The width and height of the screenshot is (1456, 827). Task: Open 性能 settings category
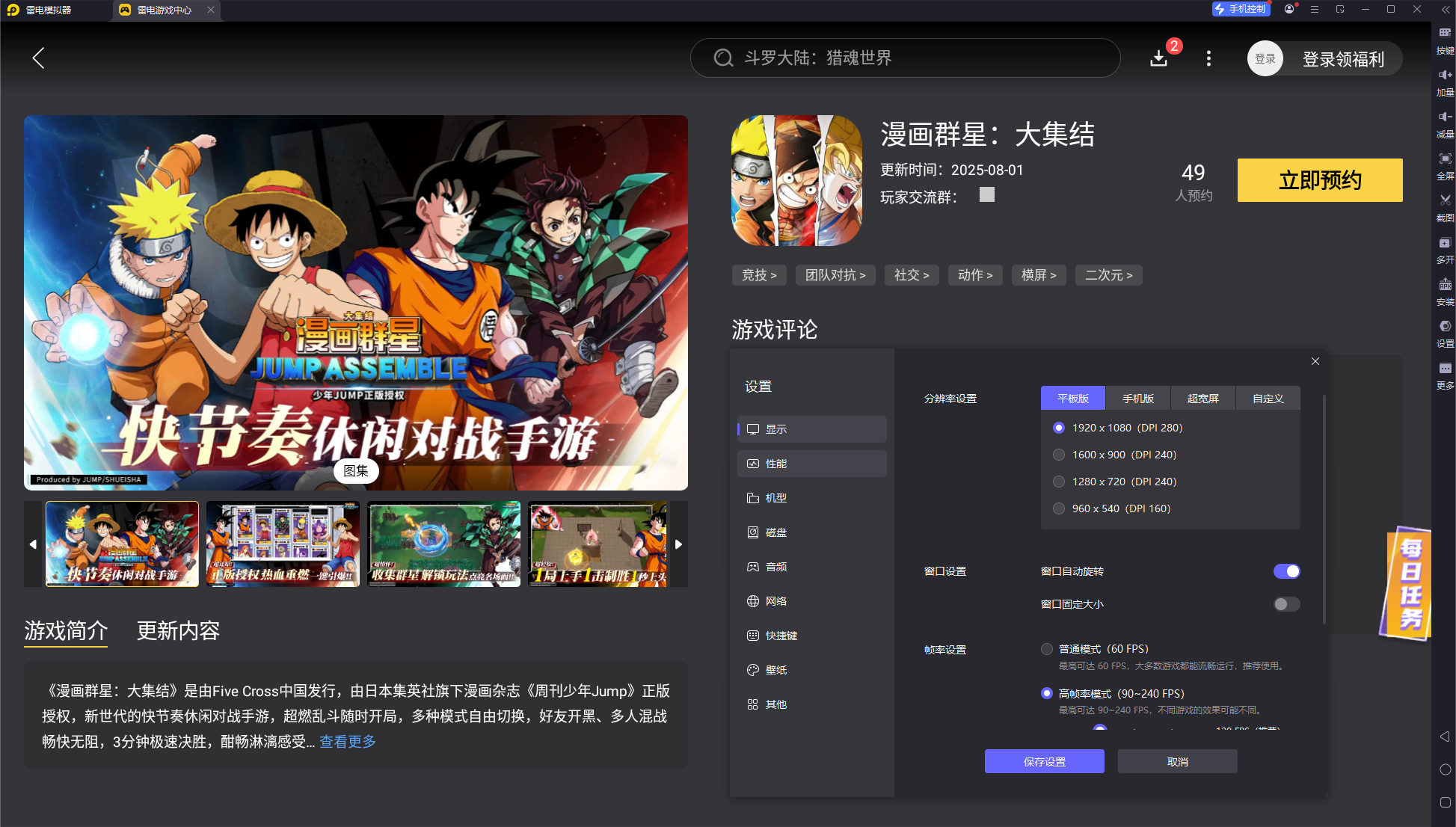(x=812, y=464)
